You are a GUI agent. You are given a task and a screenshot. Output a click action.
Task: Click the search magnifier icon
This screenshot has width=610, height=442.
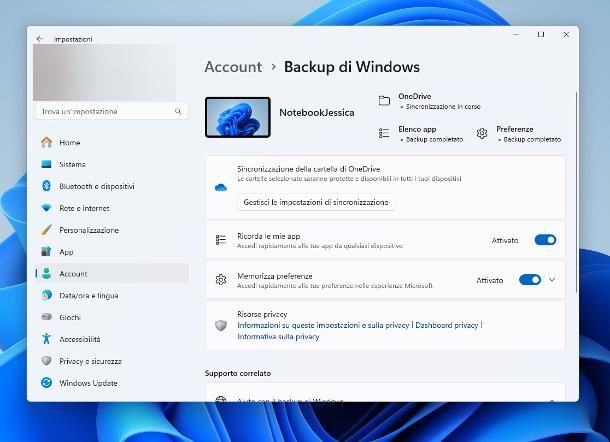point(178,111)
